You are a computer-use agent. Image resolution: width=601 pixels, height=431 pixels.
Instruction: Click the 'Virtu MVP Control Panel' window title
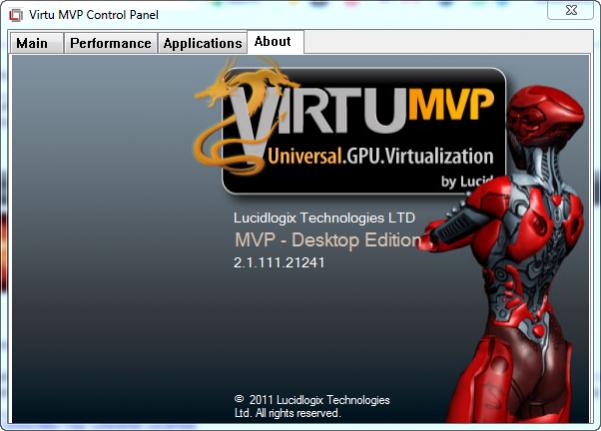tap(94, 15)
